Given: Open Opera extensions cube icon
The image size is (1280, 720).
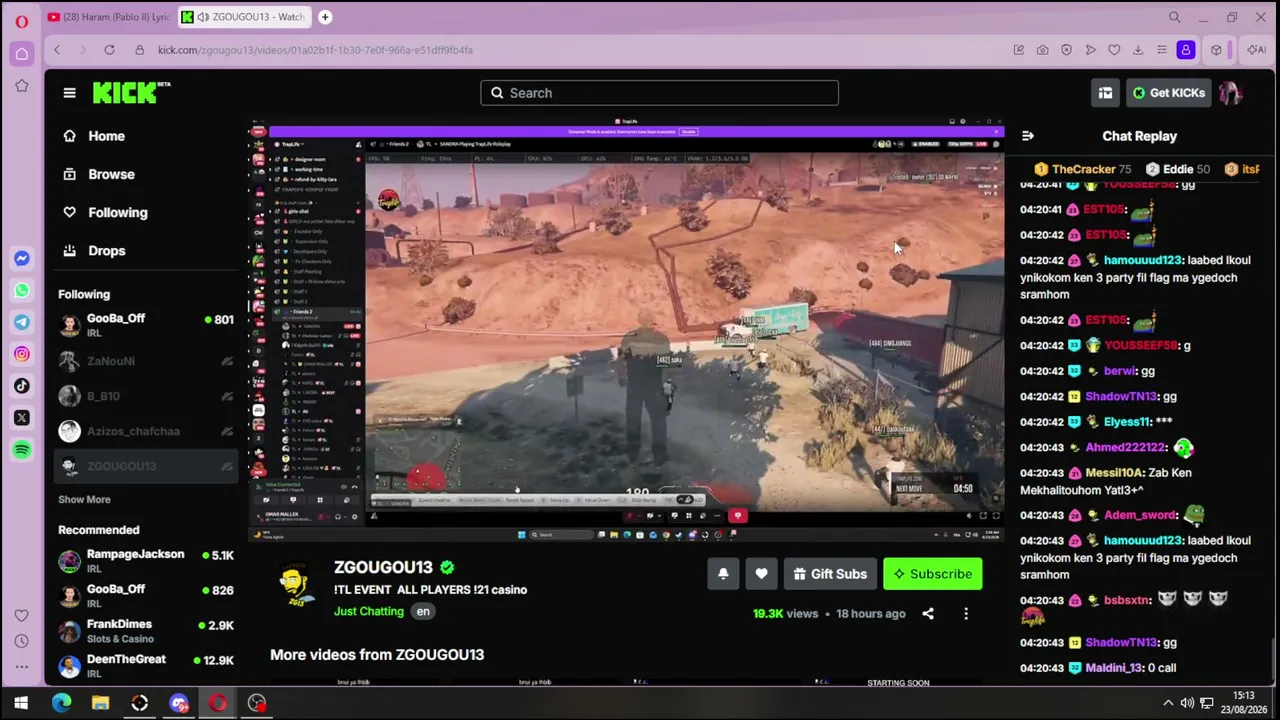Looking at the screenshot, I should (x=1216, y=50).
